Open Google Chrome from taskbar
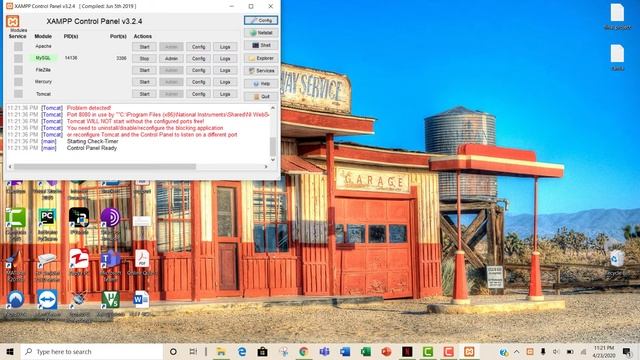This screenshot has height=360, width=640. coord(304,351)
